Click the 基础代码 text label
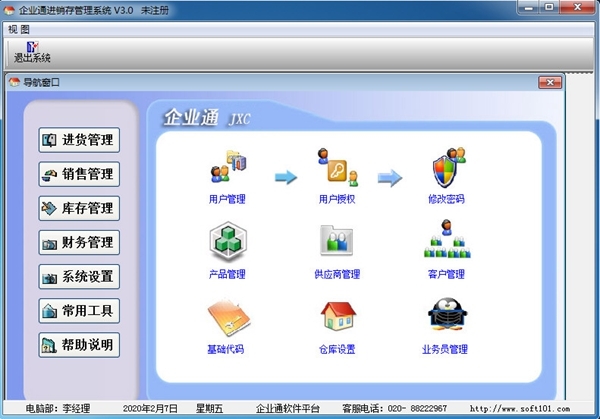 (x=226, y=349)
